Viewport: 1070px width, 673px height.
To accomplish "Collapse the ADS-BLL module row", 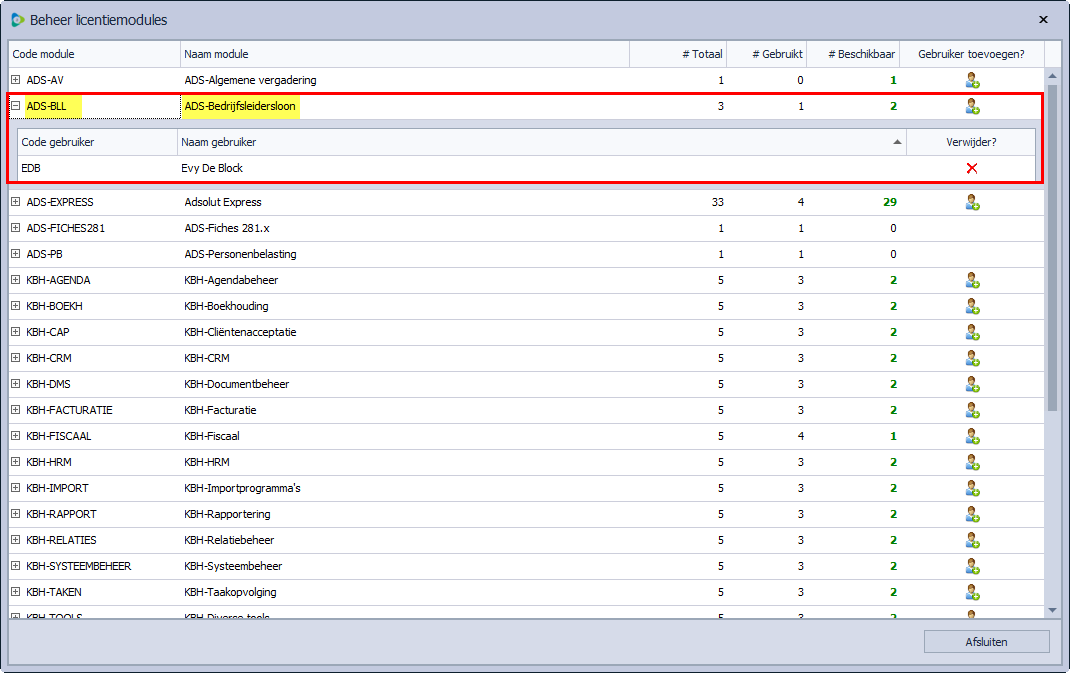I will coord(16,106).
